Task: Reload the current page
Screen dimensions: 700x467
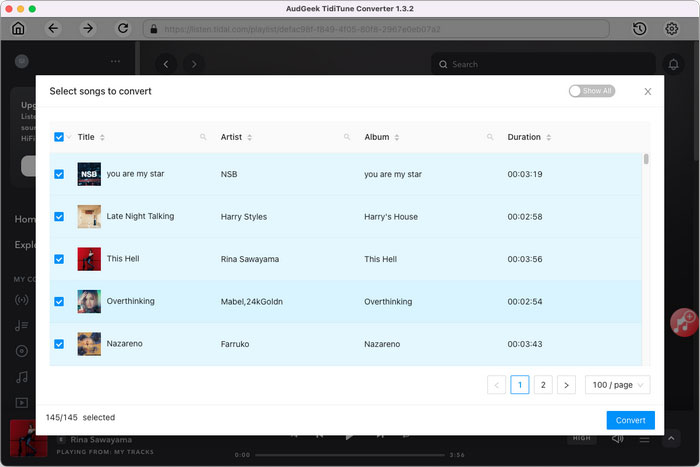Action: [x=123, y=29]
